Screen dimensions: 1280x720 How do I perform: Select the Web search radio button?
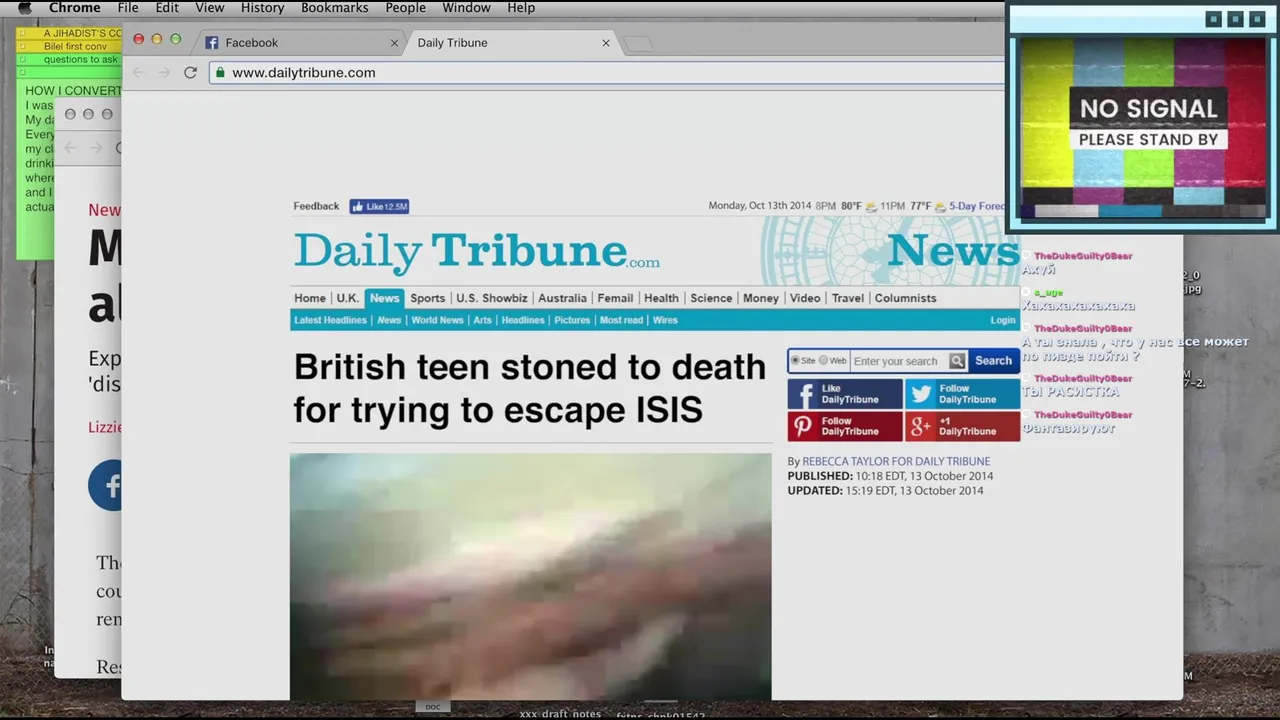pos(823,361)
